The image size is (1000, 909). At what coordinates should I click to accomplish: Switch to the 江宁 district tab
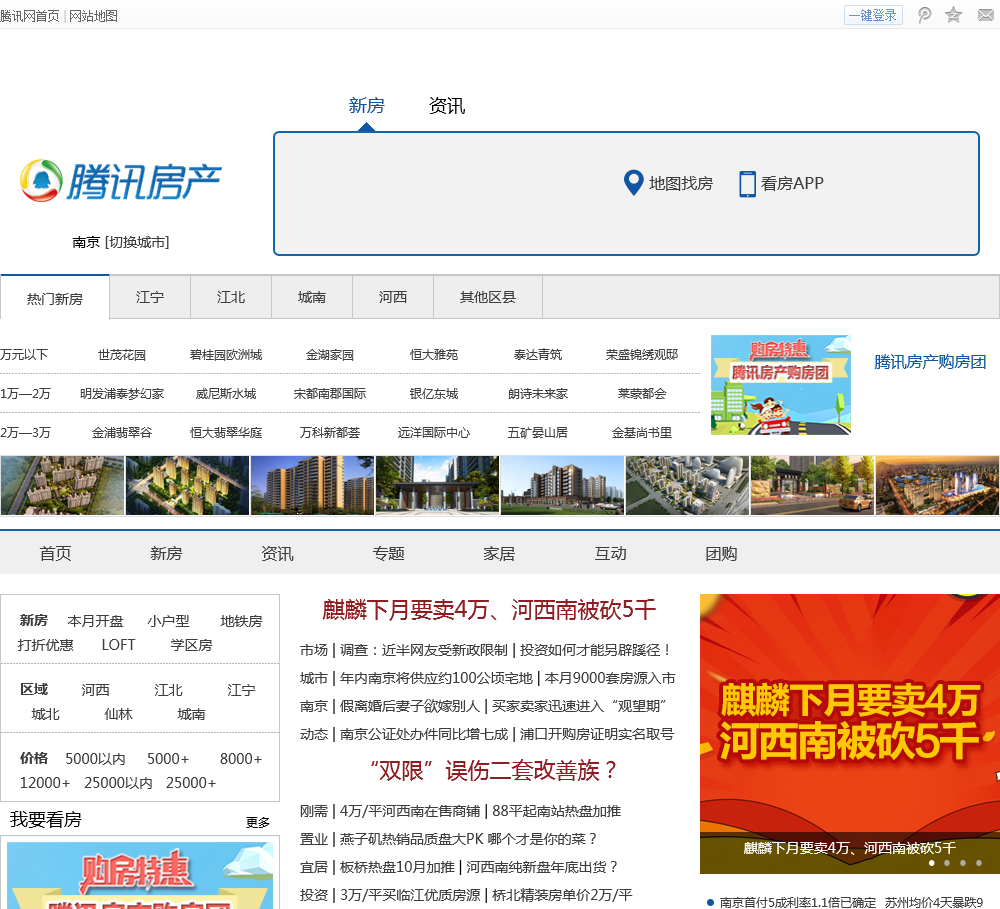pyautogui.click(x=150, y=297)
